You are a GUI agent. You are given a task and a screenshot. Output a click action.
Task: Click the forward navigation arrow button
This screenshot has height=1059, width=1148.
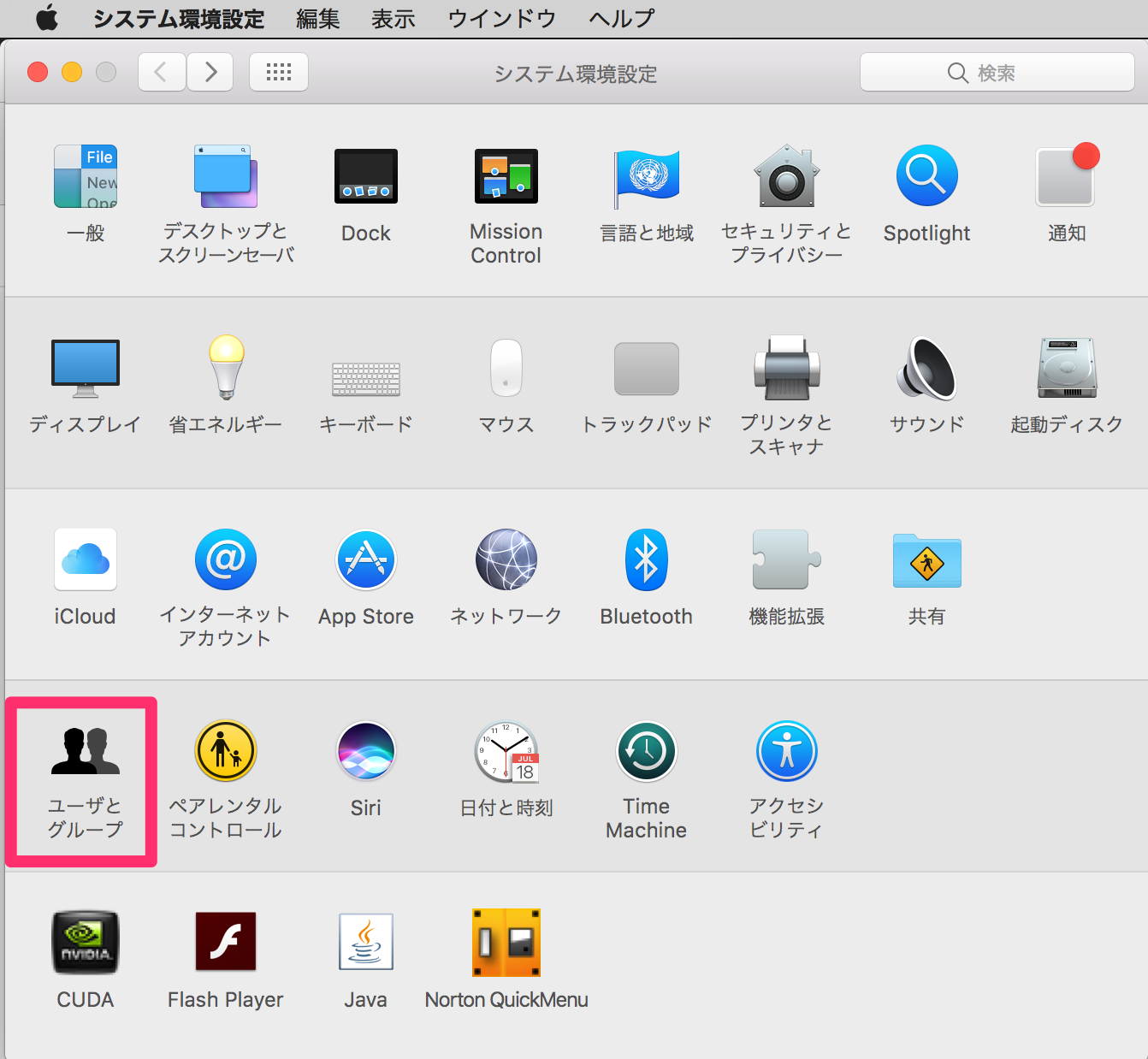pos(210,72)
